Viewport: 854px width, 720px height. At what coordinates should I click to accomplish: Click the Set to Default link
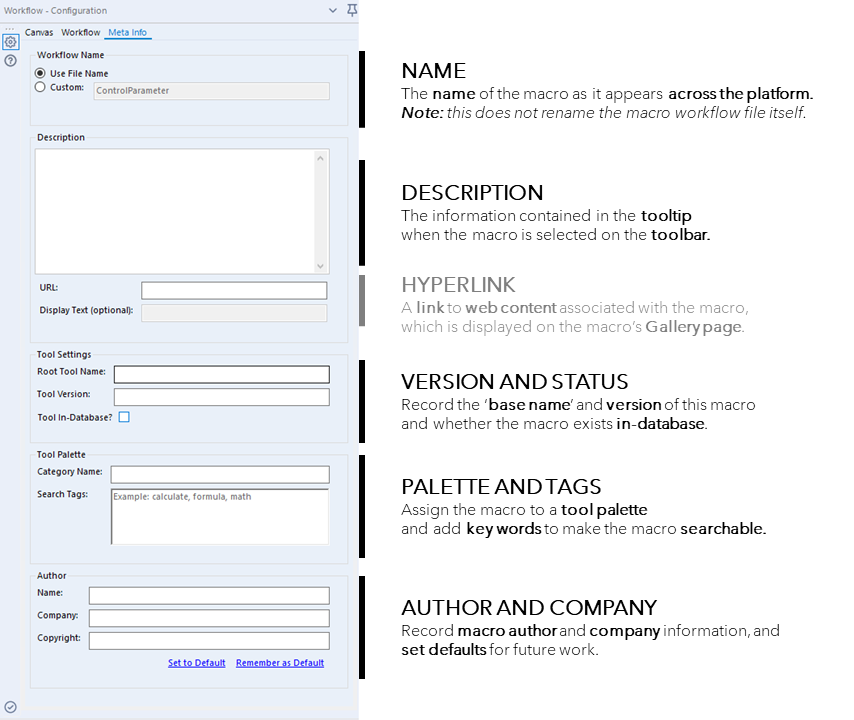pos(197,663)
